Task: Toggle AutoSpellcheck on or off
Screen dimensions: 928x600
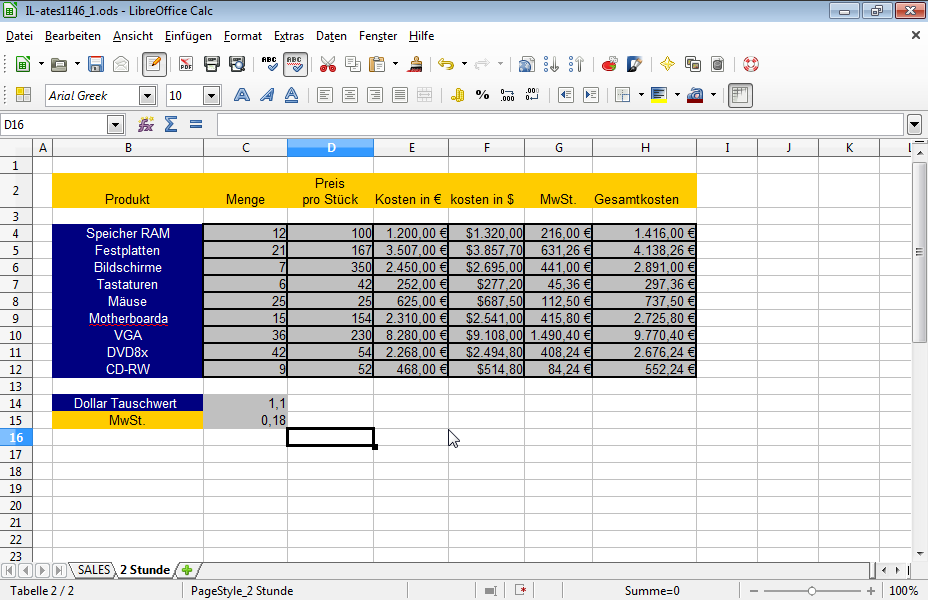Action: click(295, 64)
